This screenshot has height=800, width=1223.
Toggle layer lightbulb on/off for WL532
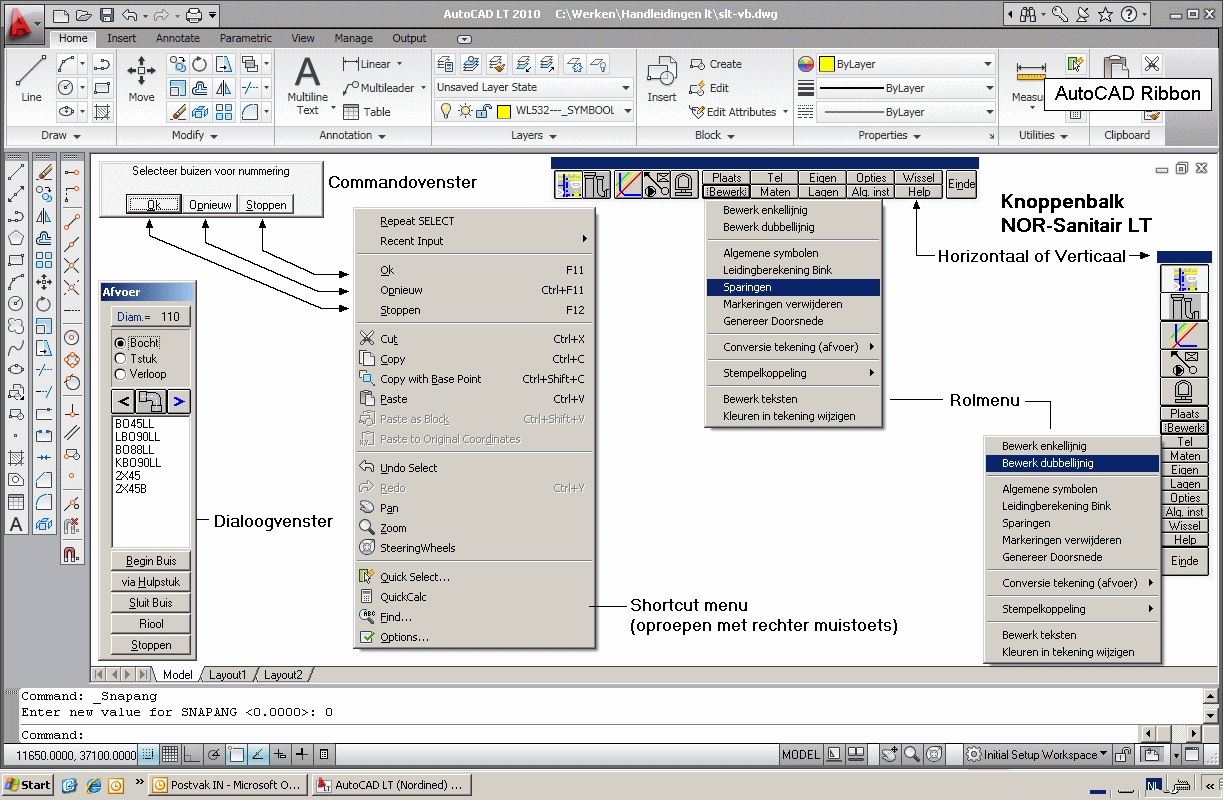[448, 111]
